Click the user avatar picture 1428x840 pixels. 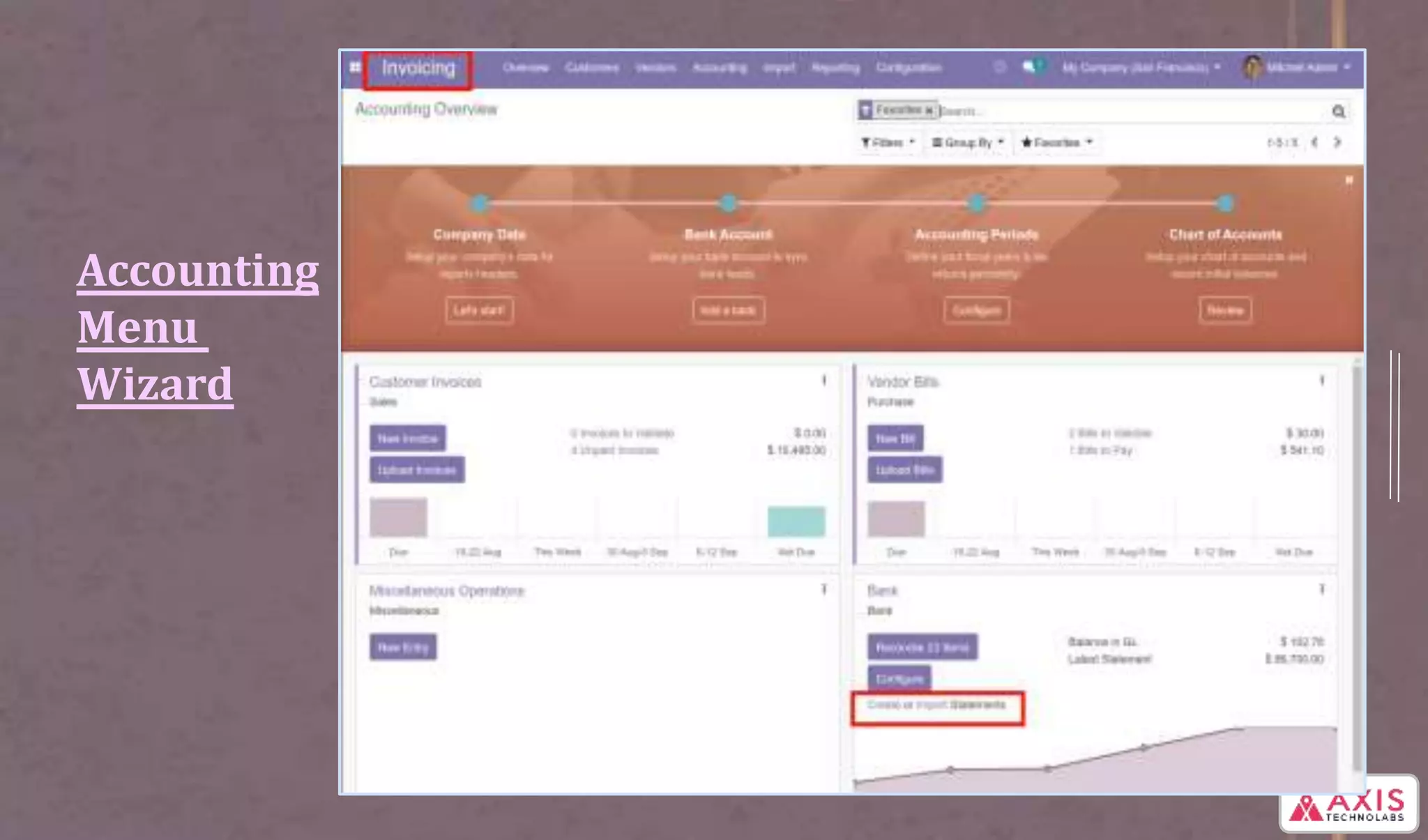click(x=1252, y=68)
